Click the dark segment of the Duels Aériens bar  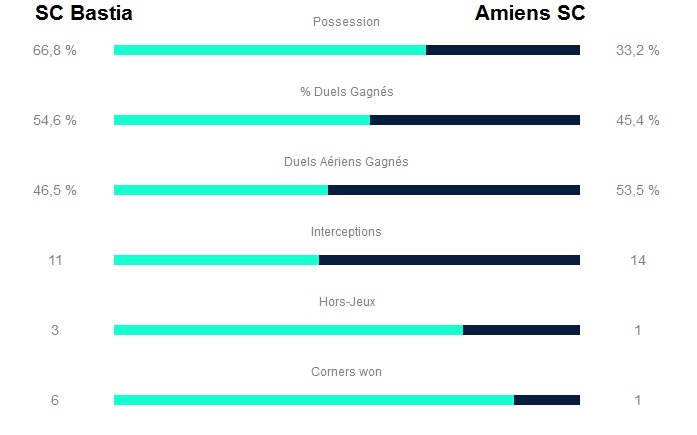[454, 190]
